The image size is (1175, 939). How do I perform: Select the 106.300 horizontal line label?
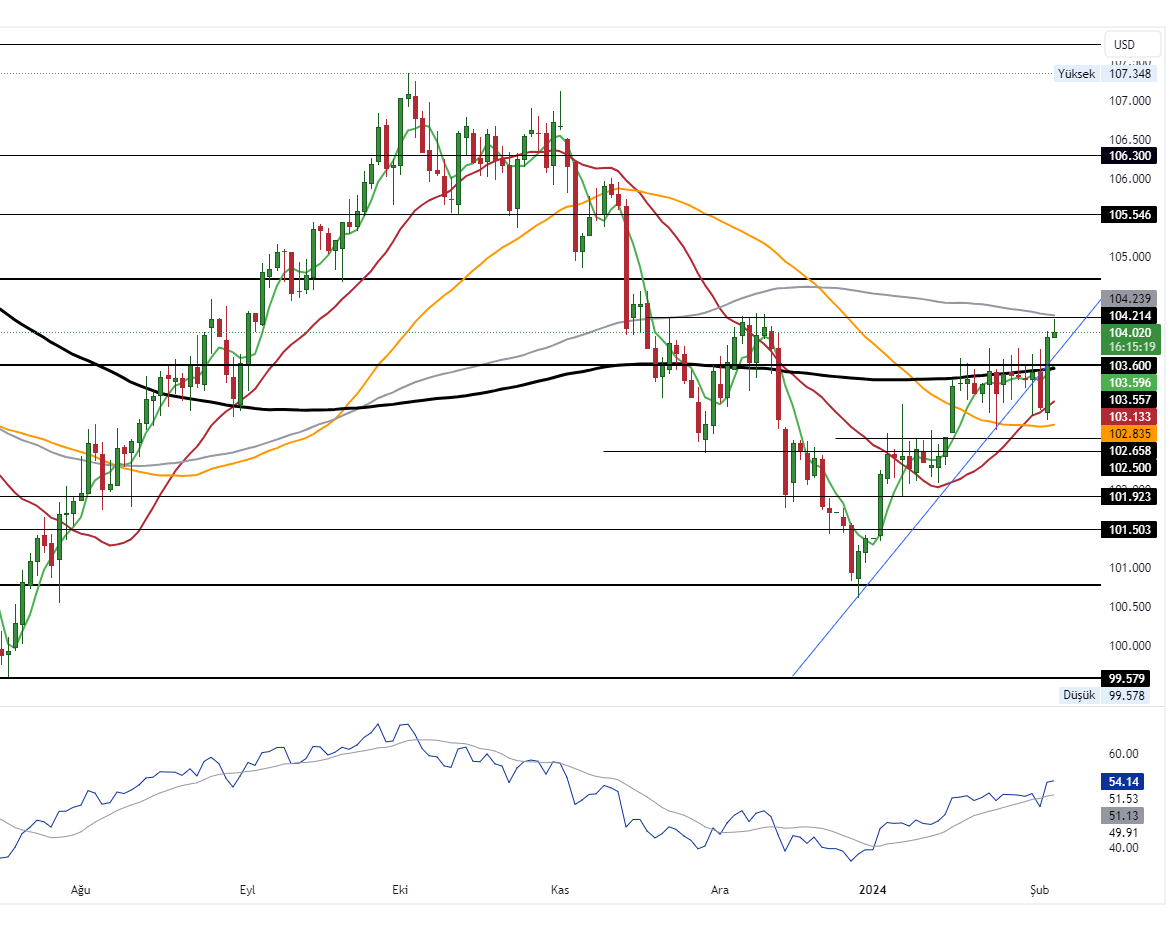[x=1128, y=156]
